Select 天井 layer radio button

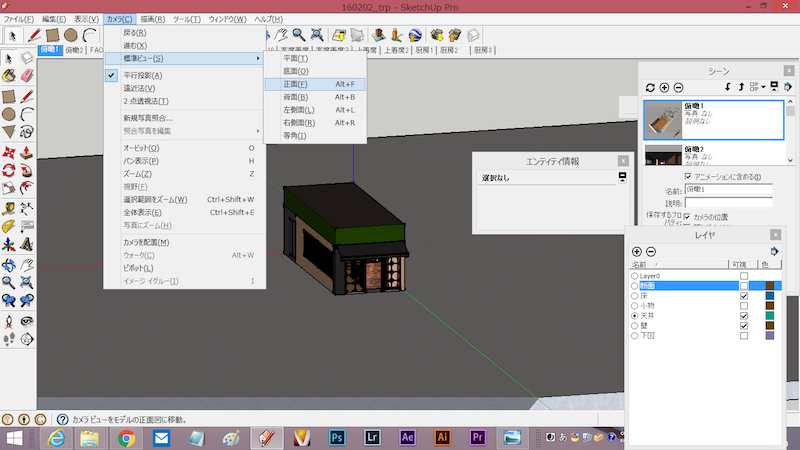coord(635,316)
